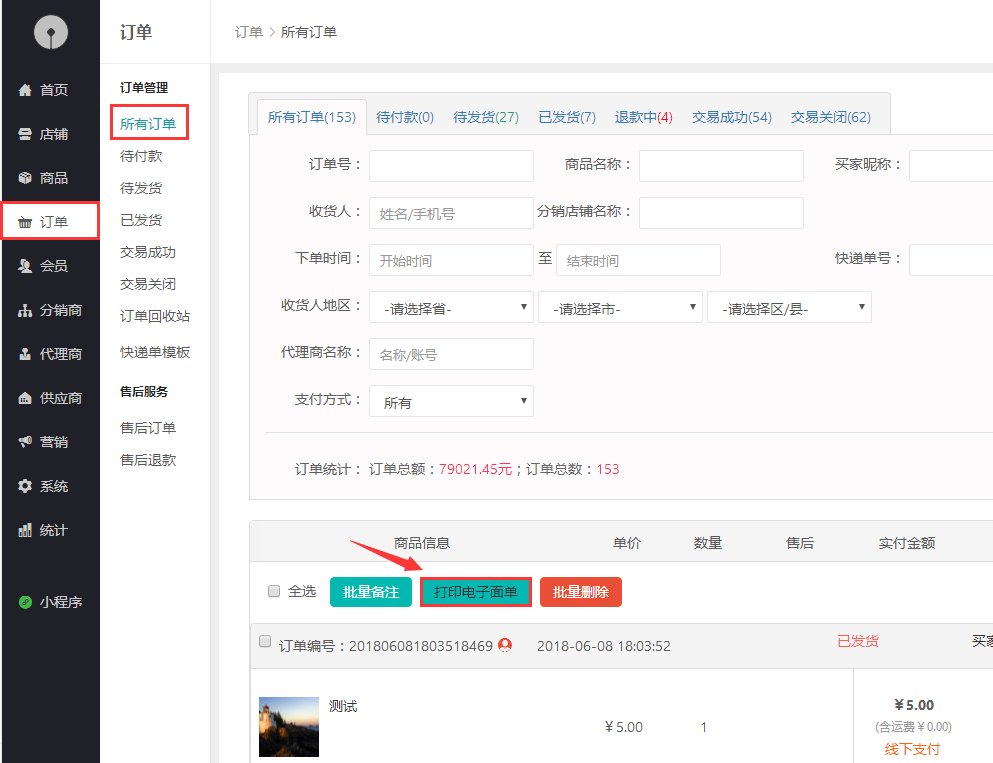Click the member (会员) sidebar icon
993x763 pixels.
[x=26, y=266]
